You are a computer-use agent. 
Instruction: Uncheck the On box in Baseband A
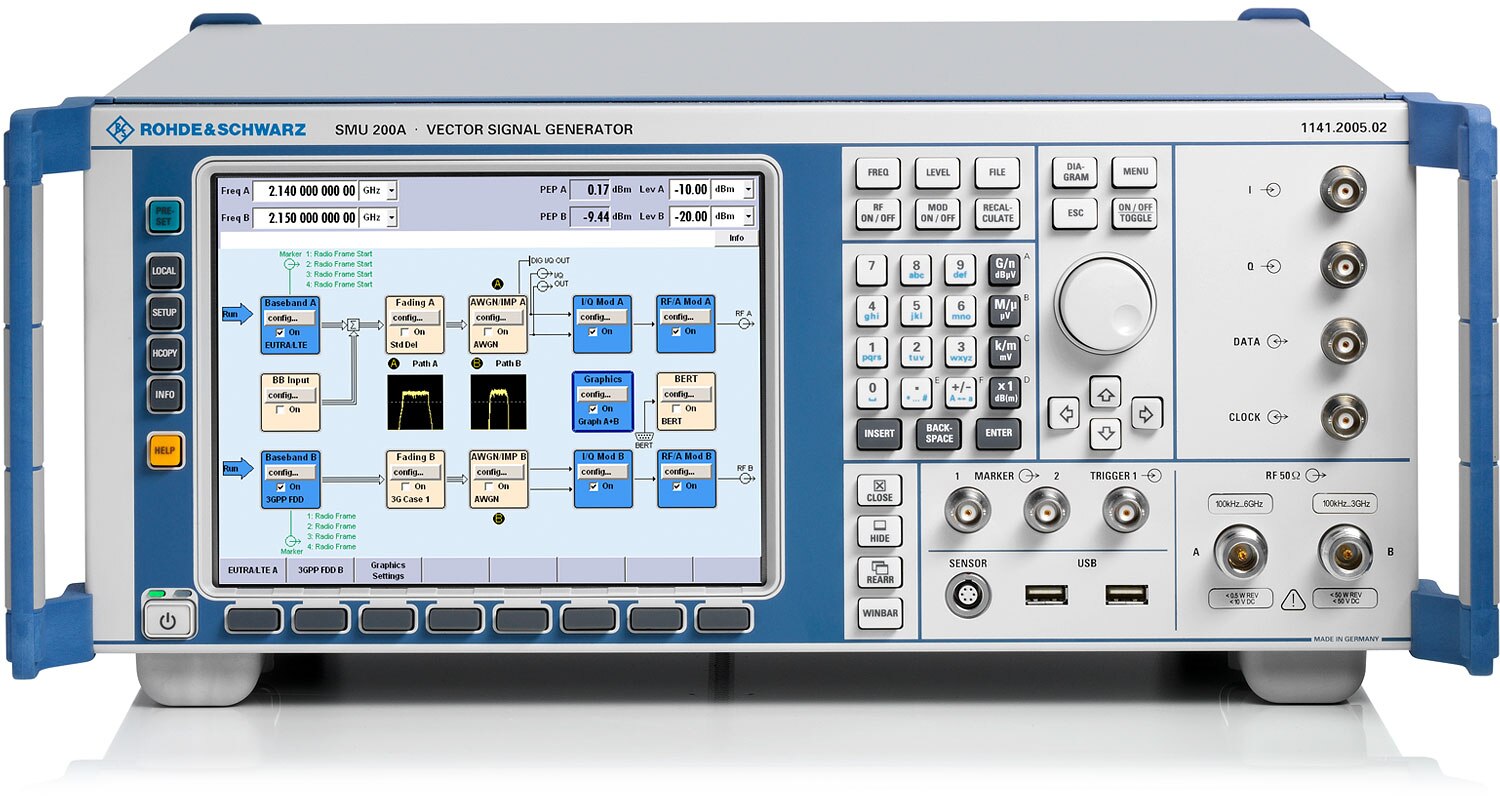pyautogui.click(x=283, y=332)
